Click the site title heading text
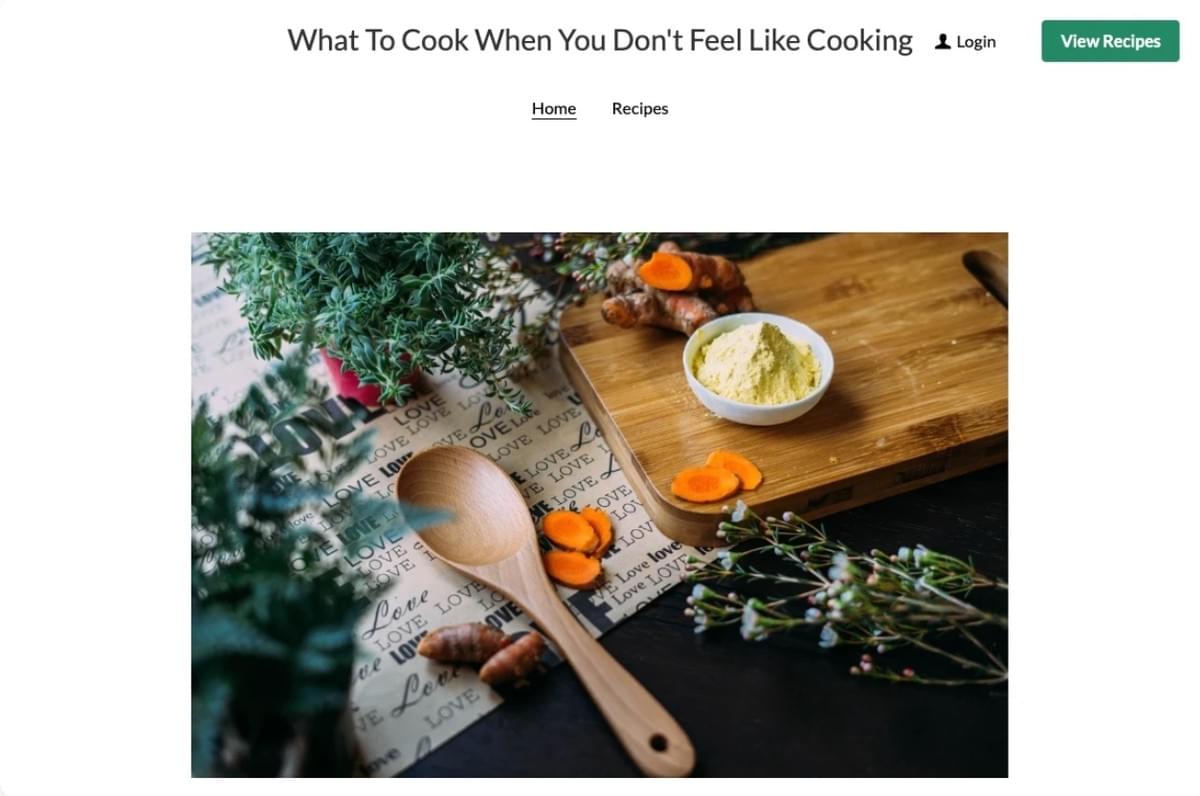 [x=600, y=41]
